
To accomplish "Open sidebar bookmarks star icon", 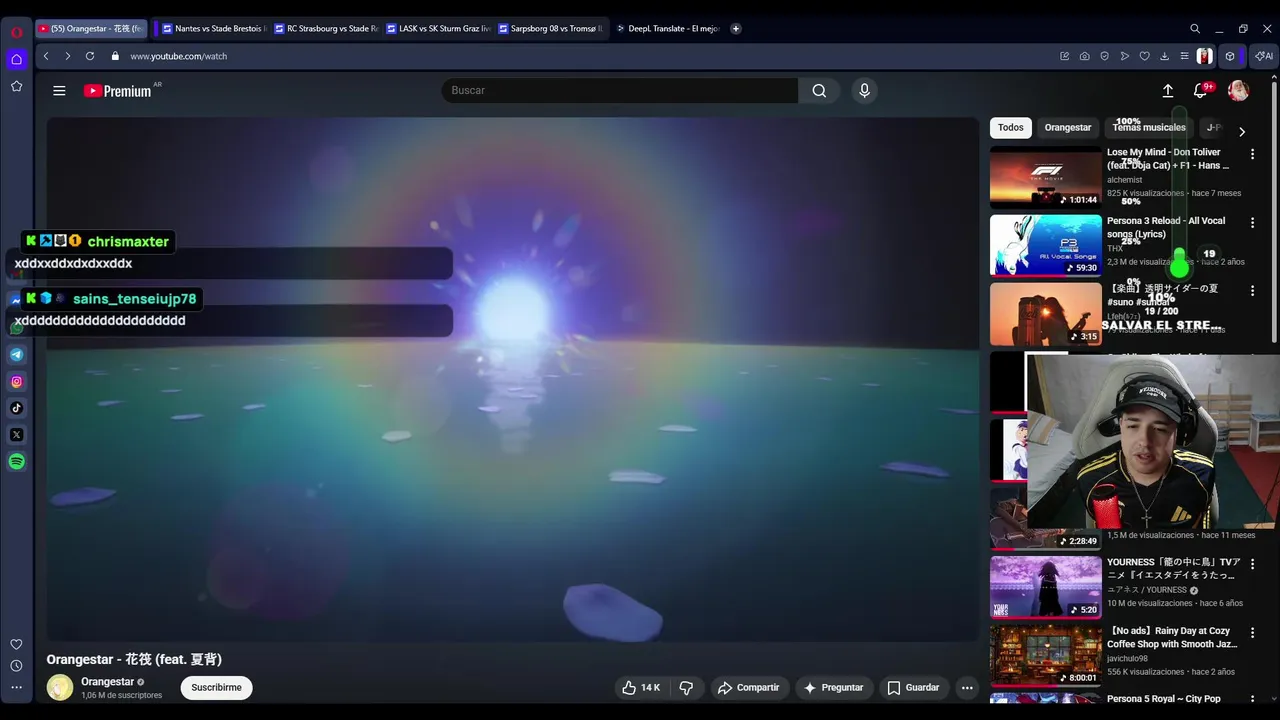I will pos(16,86).
